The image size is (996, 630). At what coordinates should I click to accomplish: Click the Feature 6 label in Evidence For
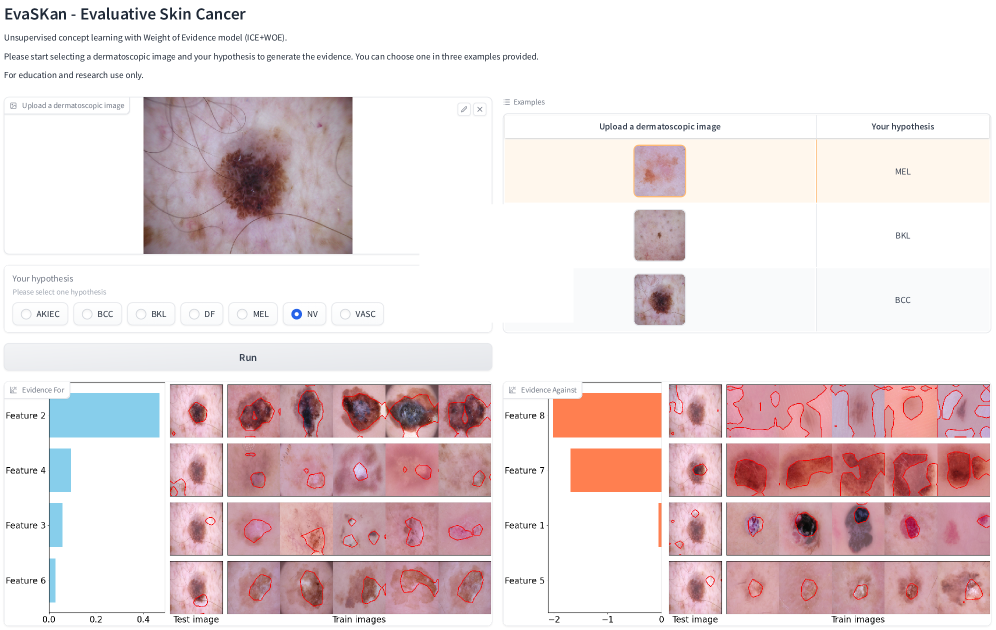(25, 580)
